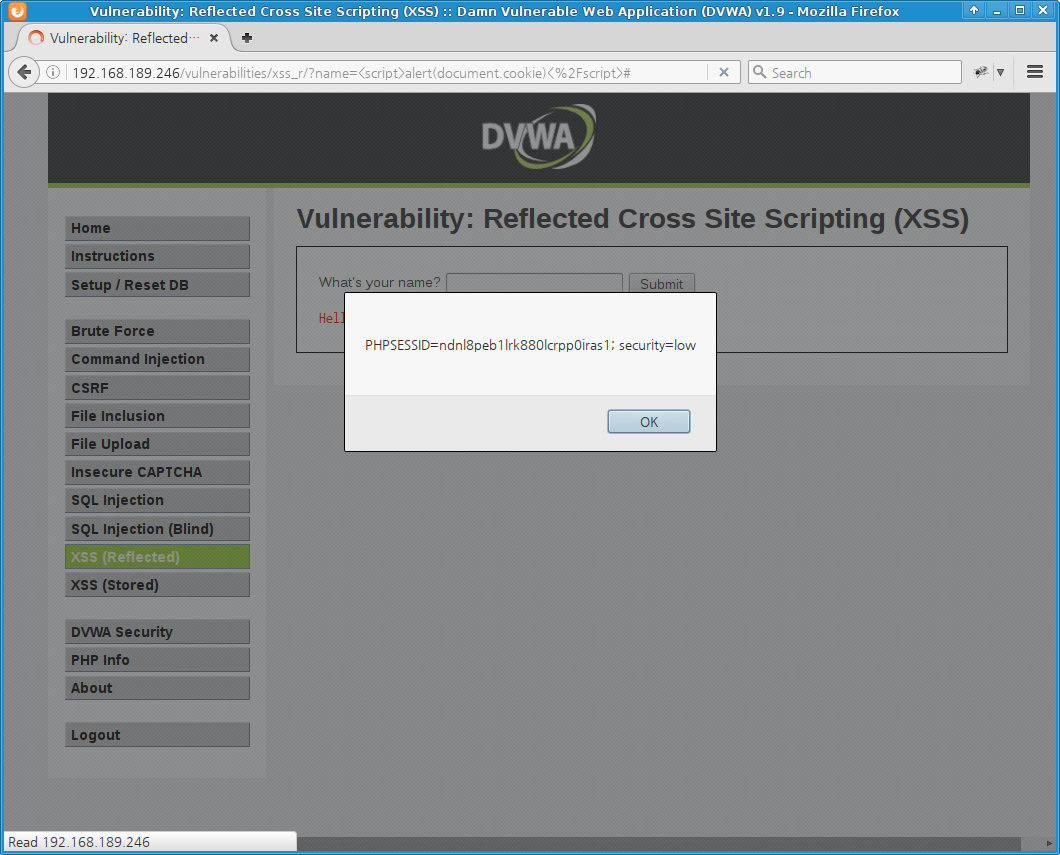Click the scrollbar right arrow
Image resolution: width=1060 pixels, height=855 pixels.
(x=1049, y=844)
